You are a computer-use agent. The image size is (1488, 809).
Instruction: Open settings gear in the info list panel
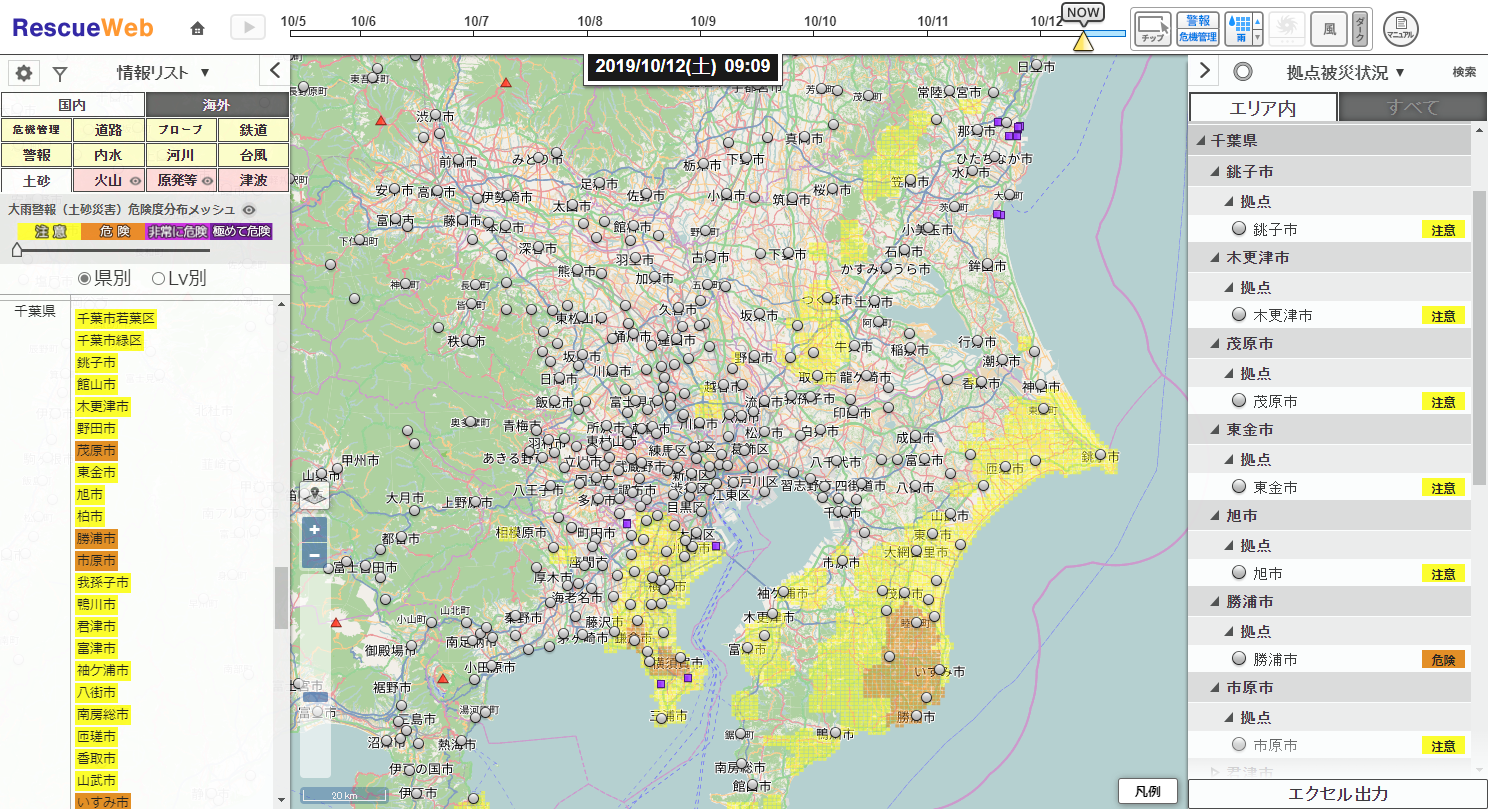point(24,73)
